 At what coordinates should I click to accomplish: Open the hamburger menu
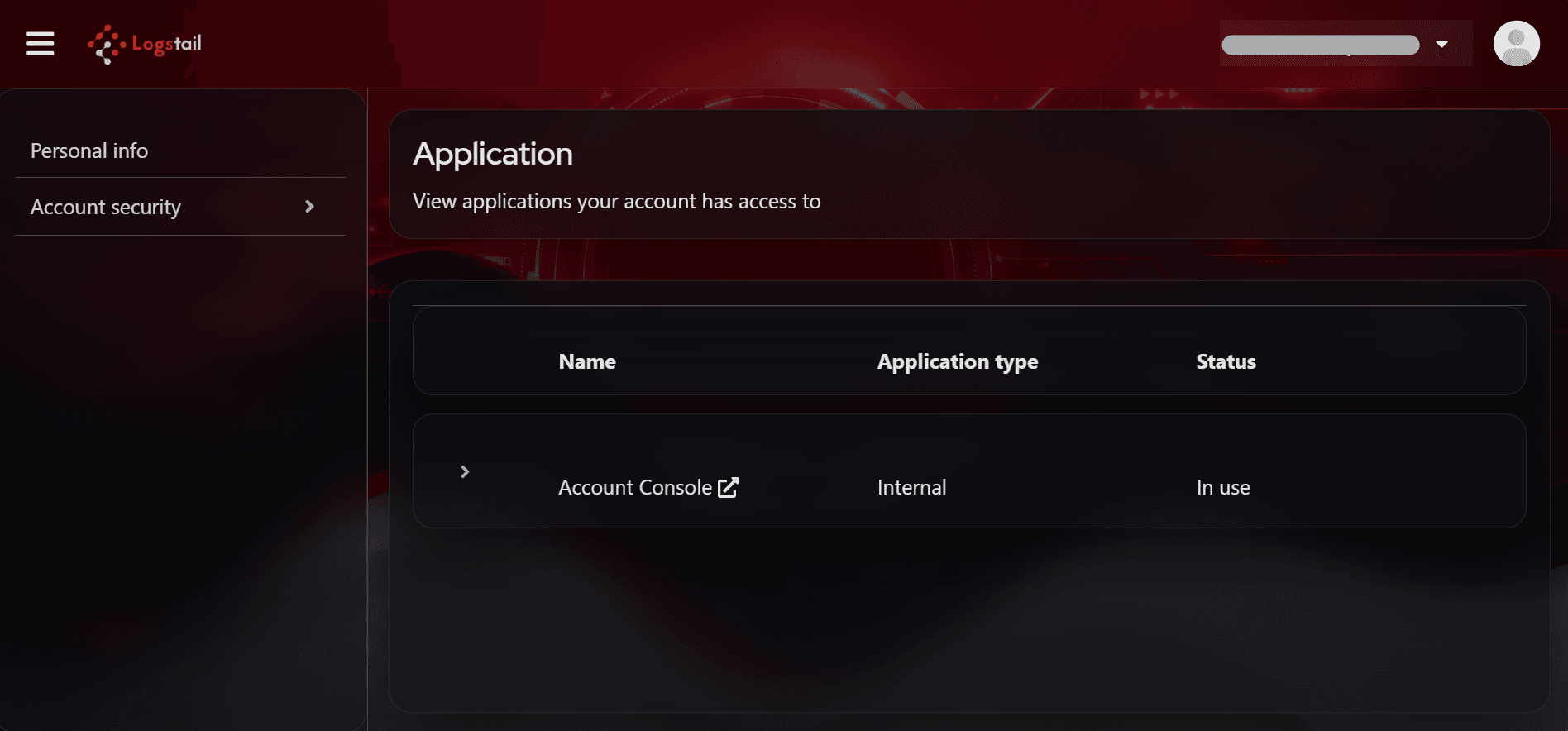(40, 44)
